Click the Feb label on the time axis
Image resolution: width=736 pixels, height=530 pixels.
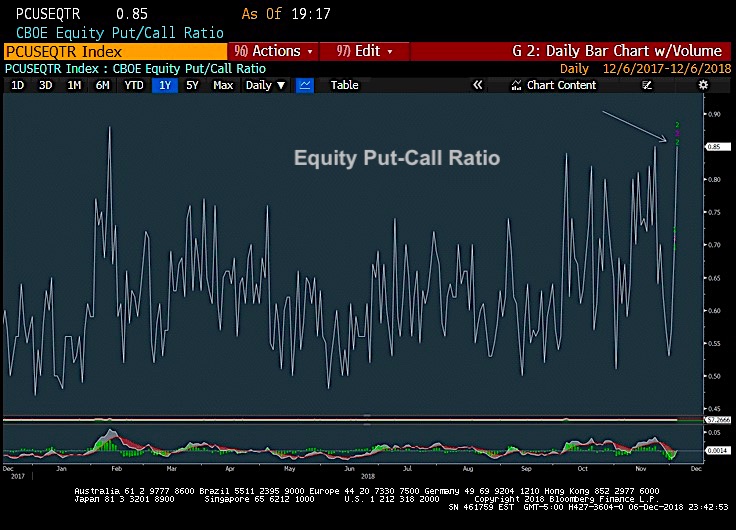coord(116,469)
